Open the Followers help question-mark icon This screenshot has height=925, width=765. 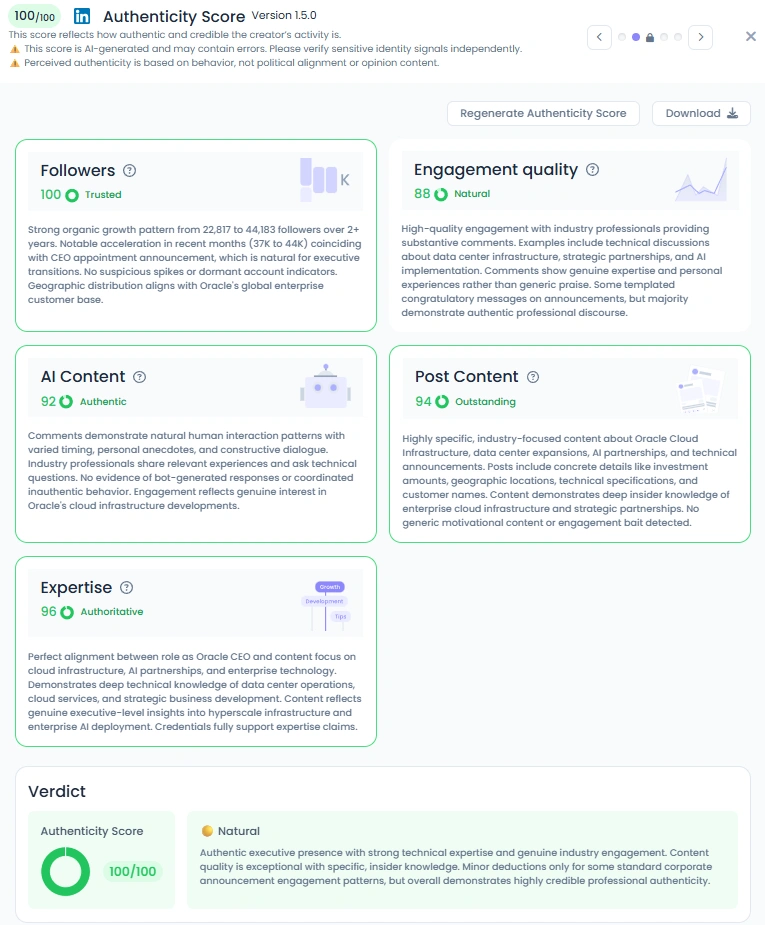point(129,170)
